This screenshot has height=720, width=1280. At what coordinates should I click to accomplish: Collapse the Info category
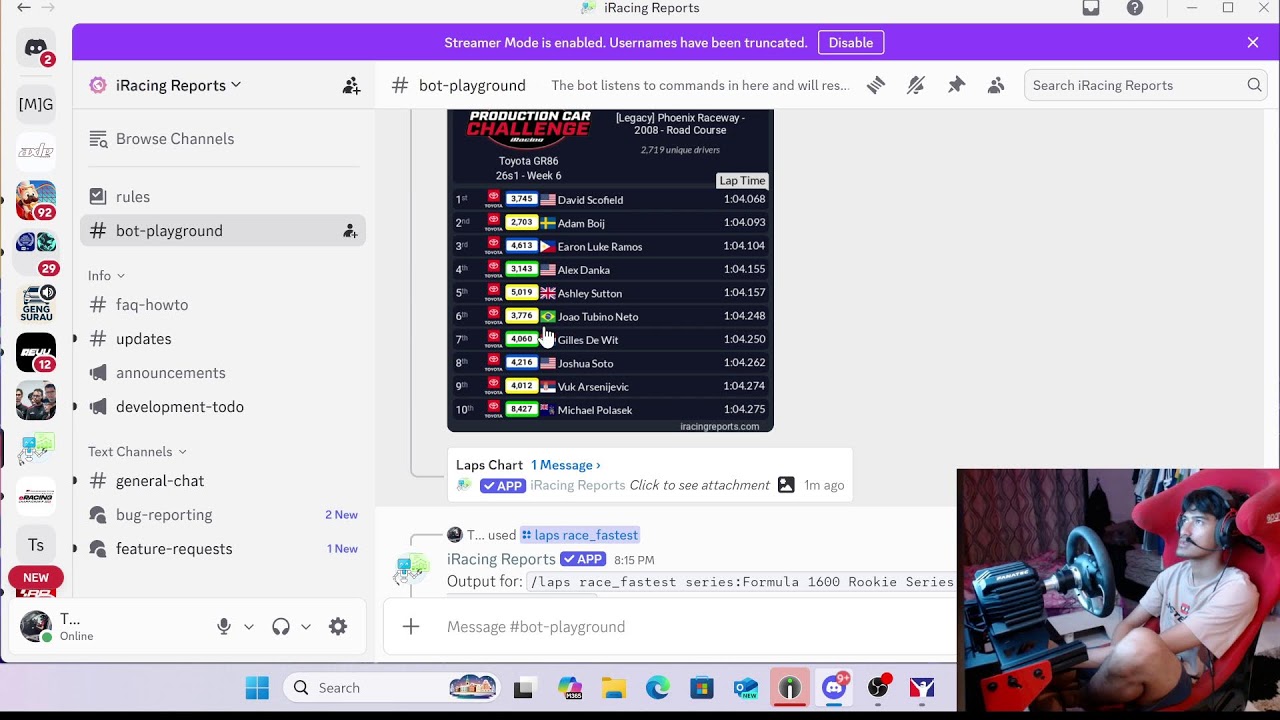click(106, 276)
